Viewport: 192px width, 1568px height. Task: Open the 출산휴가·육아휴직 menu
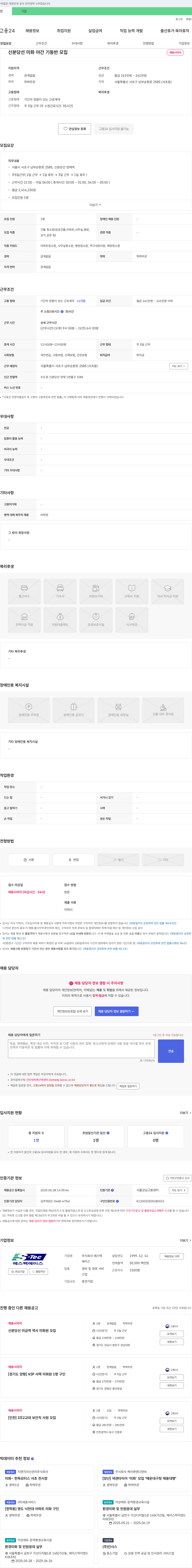tap(175, 30)
